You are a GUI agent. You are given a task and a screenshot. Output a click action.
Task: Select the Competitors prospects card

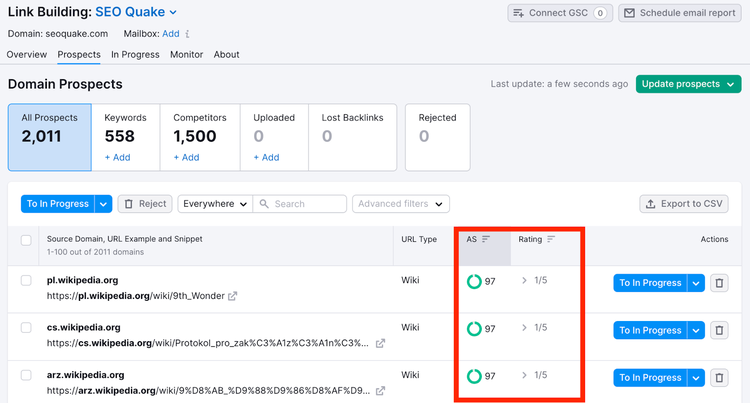200,137
